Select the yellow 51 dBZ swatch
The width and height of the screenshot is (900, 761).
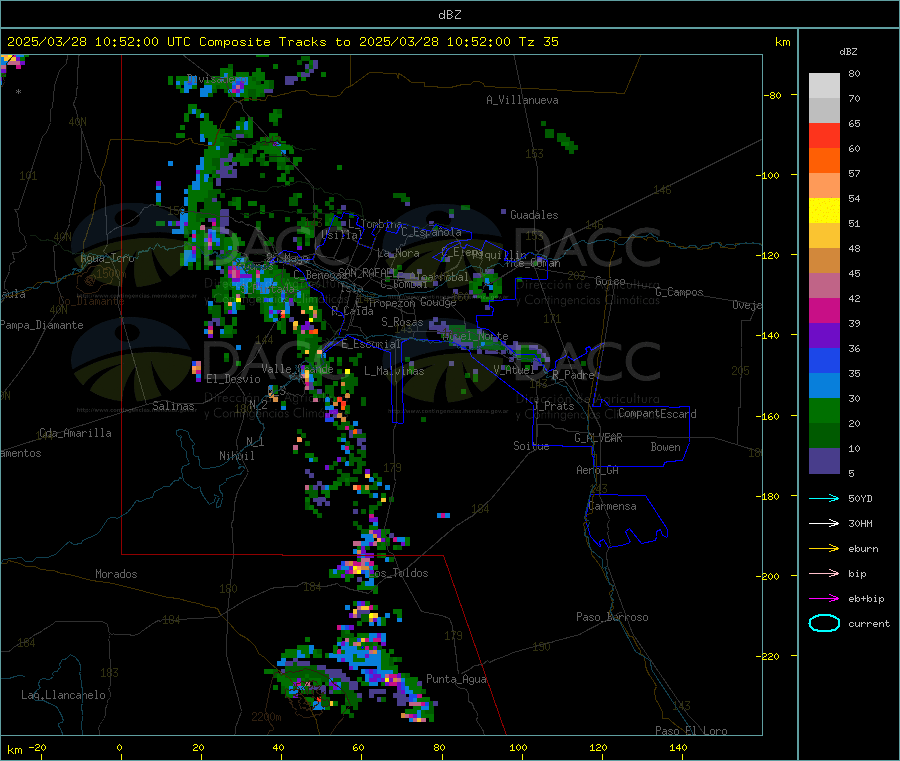click(824, 211)
